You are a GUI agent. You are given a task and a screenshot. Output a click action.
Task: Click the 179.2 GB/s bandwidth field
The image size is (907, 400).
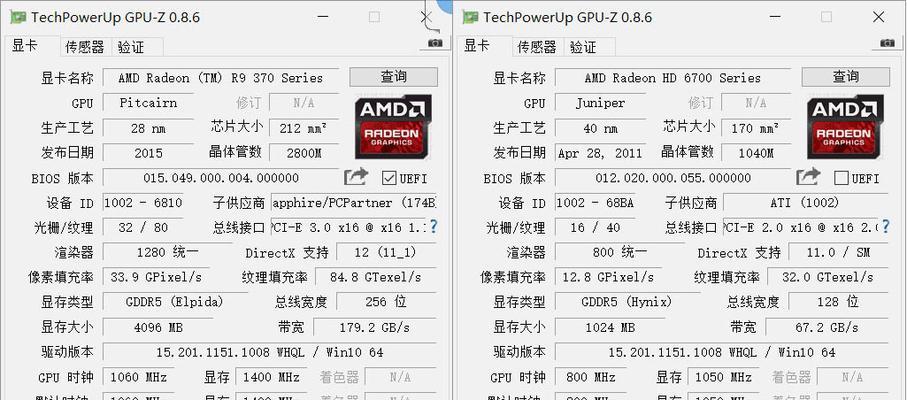click(x=375, y=328)
